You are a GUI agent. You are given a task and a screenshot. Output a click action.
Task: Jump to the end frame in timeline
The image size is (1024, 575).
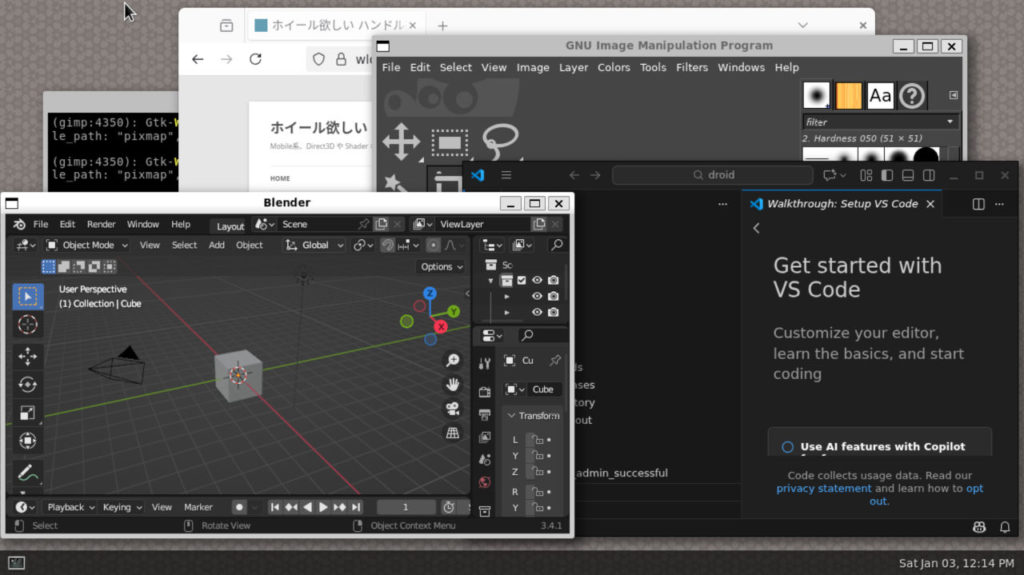(x=356, y=507)
